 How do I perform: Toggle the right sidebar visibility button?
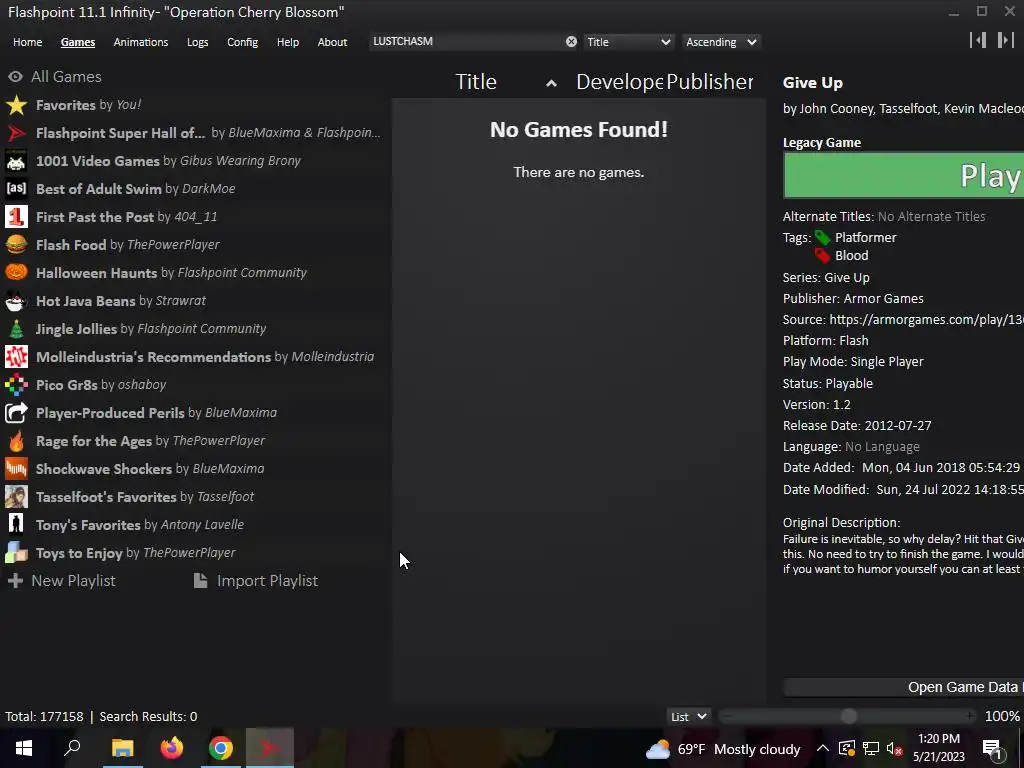tap(1006, 40)
